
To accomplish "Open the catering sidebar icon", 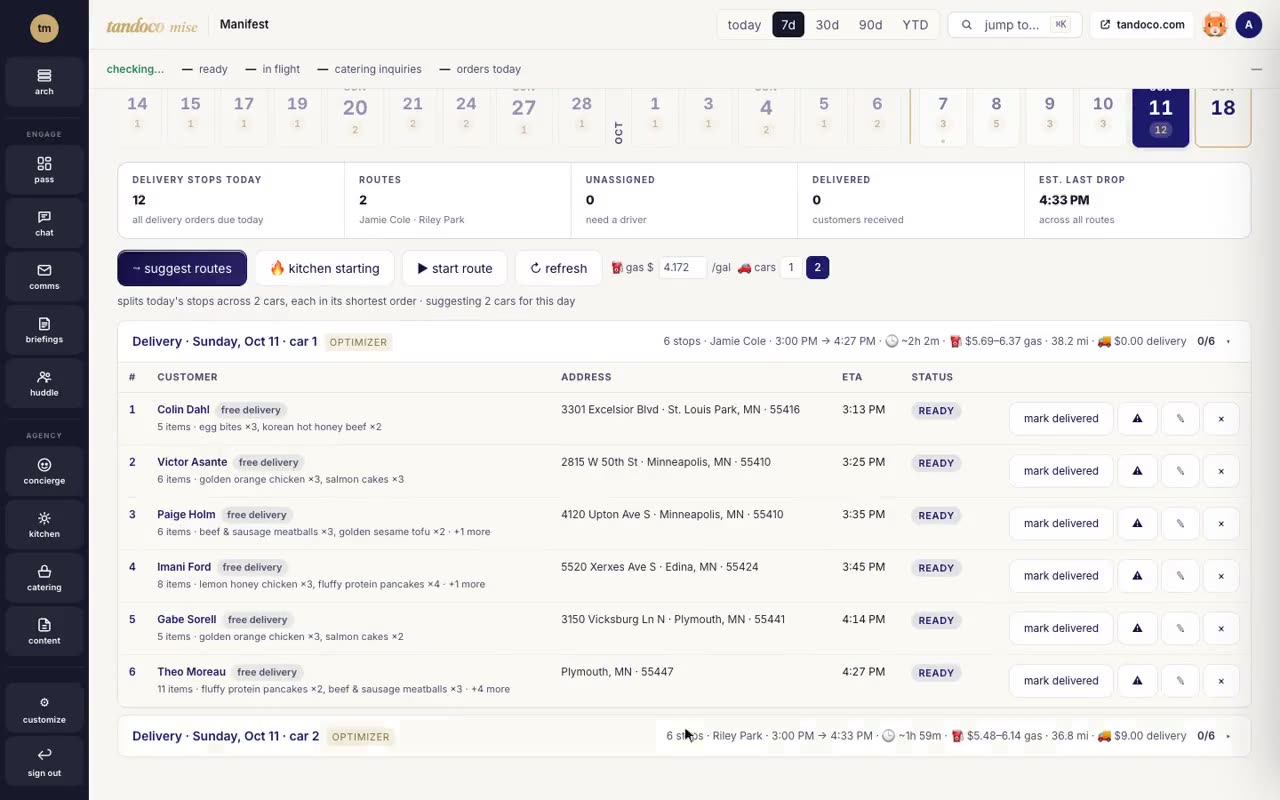I will [44, 578].
